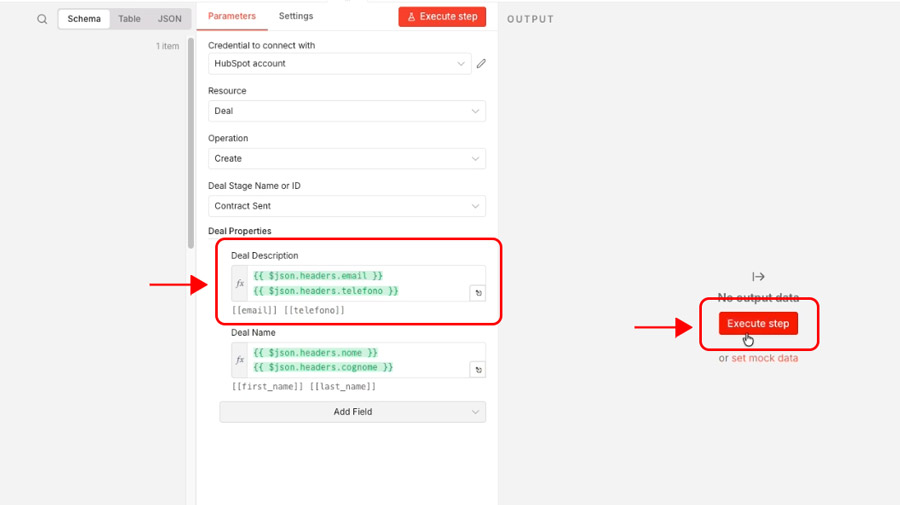Image resolution: width=900 pixels, height=505 pixels.
Task: Click Execute step in the output panel
Action: tap(758, 323)
